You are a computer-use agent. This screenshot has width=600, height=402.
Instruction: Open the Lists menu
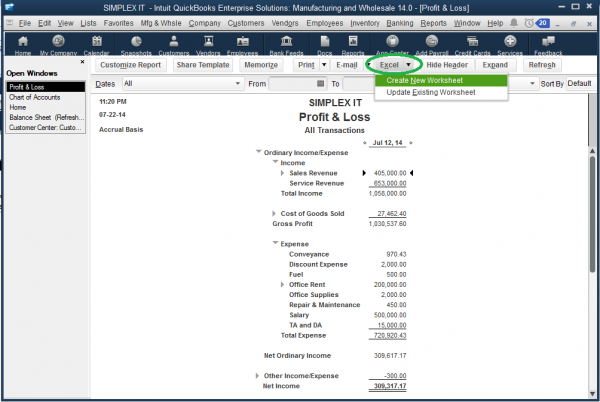pos(88,23)
